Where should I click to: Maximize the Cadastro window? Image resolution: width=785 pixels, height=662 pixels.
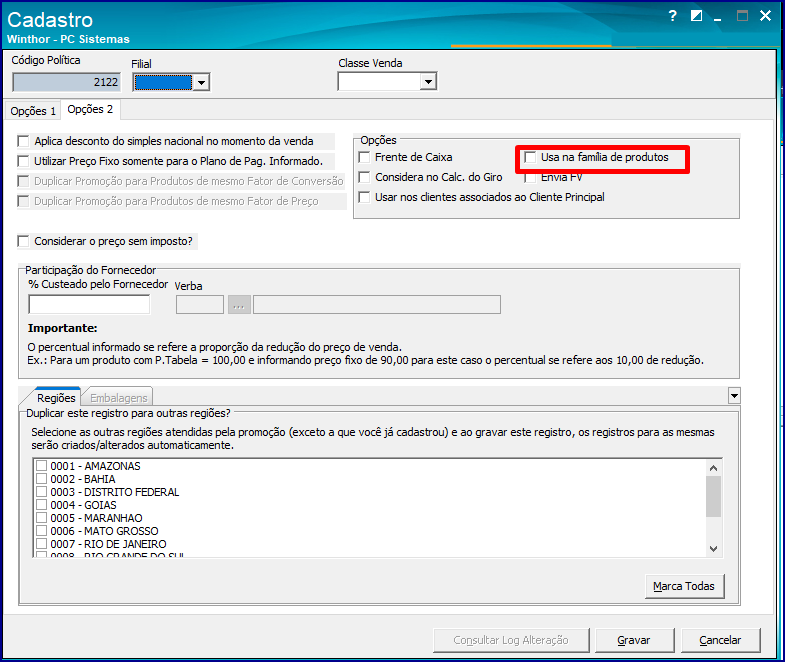click(742, 16)
